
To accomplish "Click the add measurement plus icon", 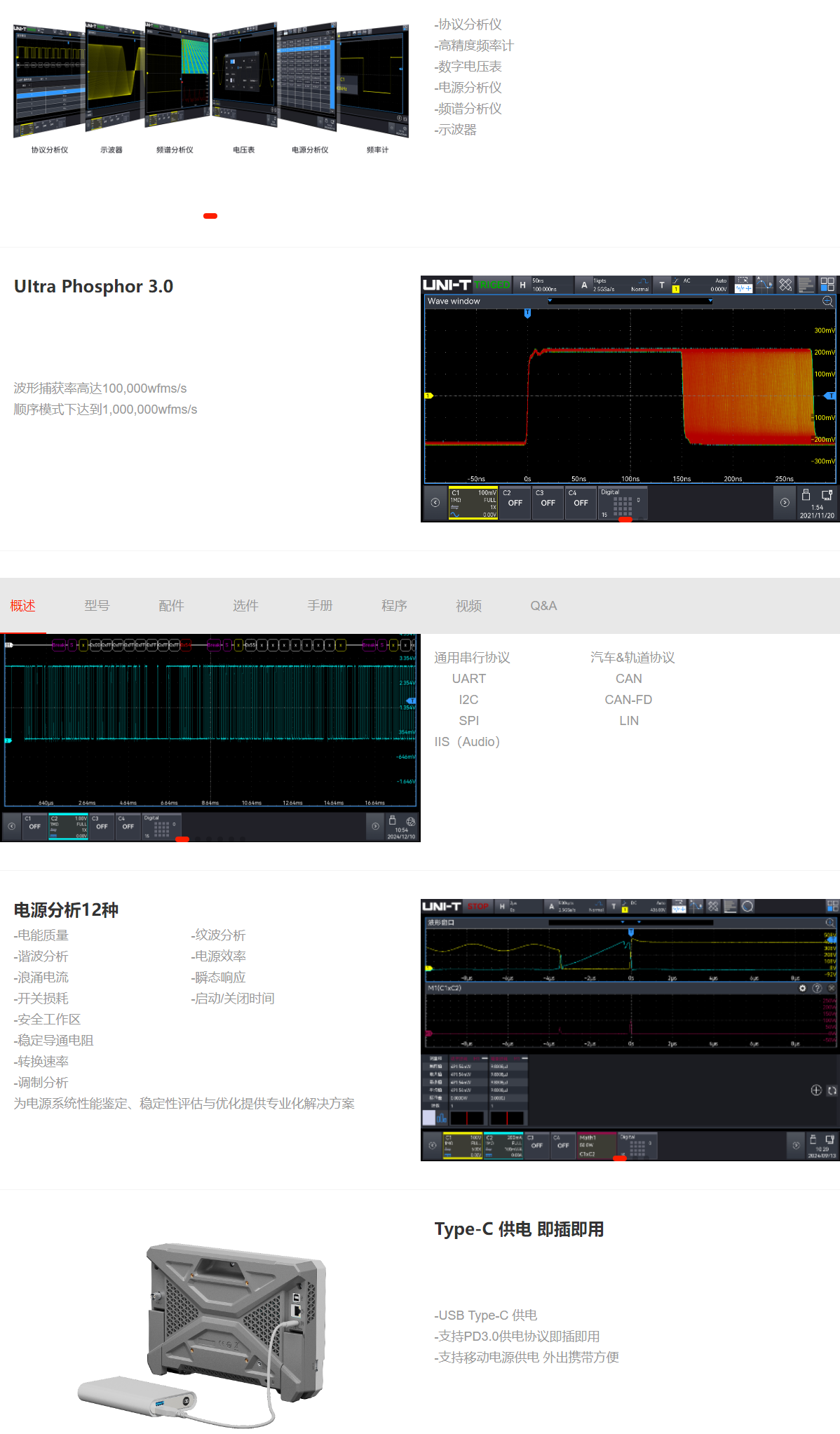I will (x=816, y=1090).
